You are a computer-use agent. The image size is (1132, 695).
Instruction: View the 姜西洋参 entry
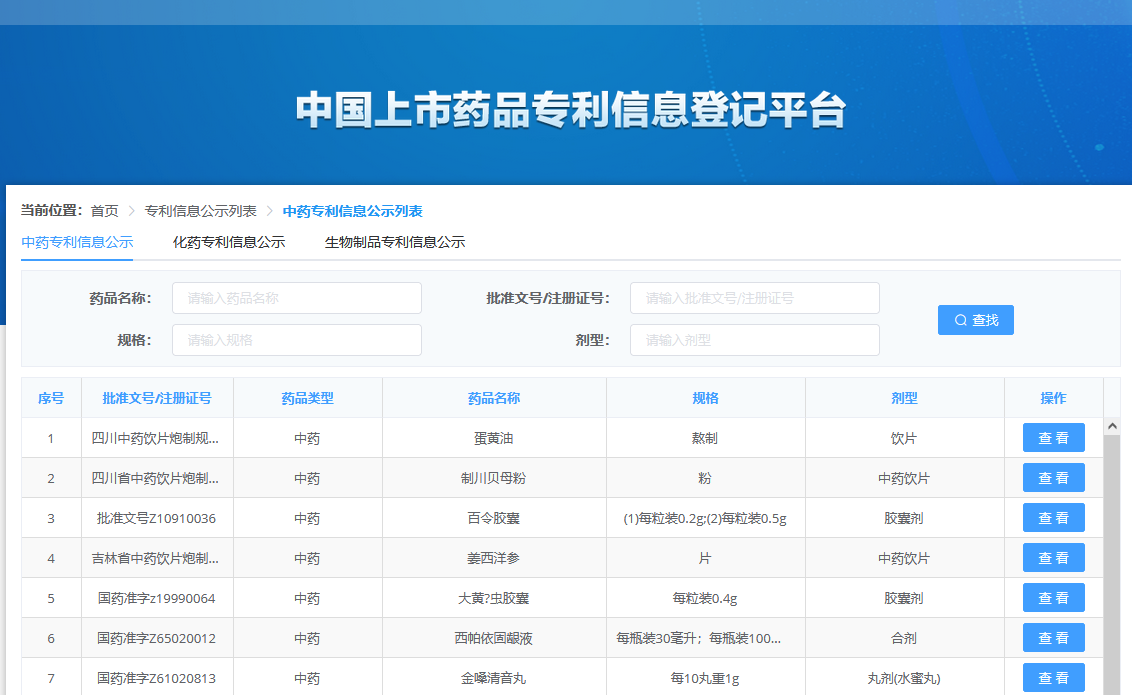[1053, 558]
